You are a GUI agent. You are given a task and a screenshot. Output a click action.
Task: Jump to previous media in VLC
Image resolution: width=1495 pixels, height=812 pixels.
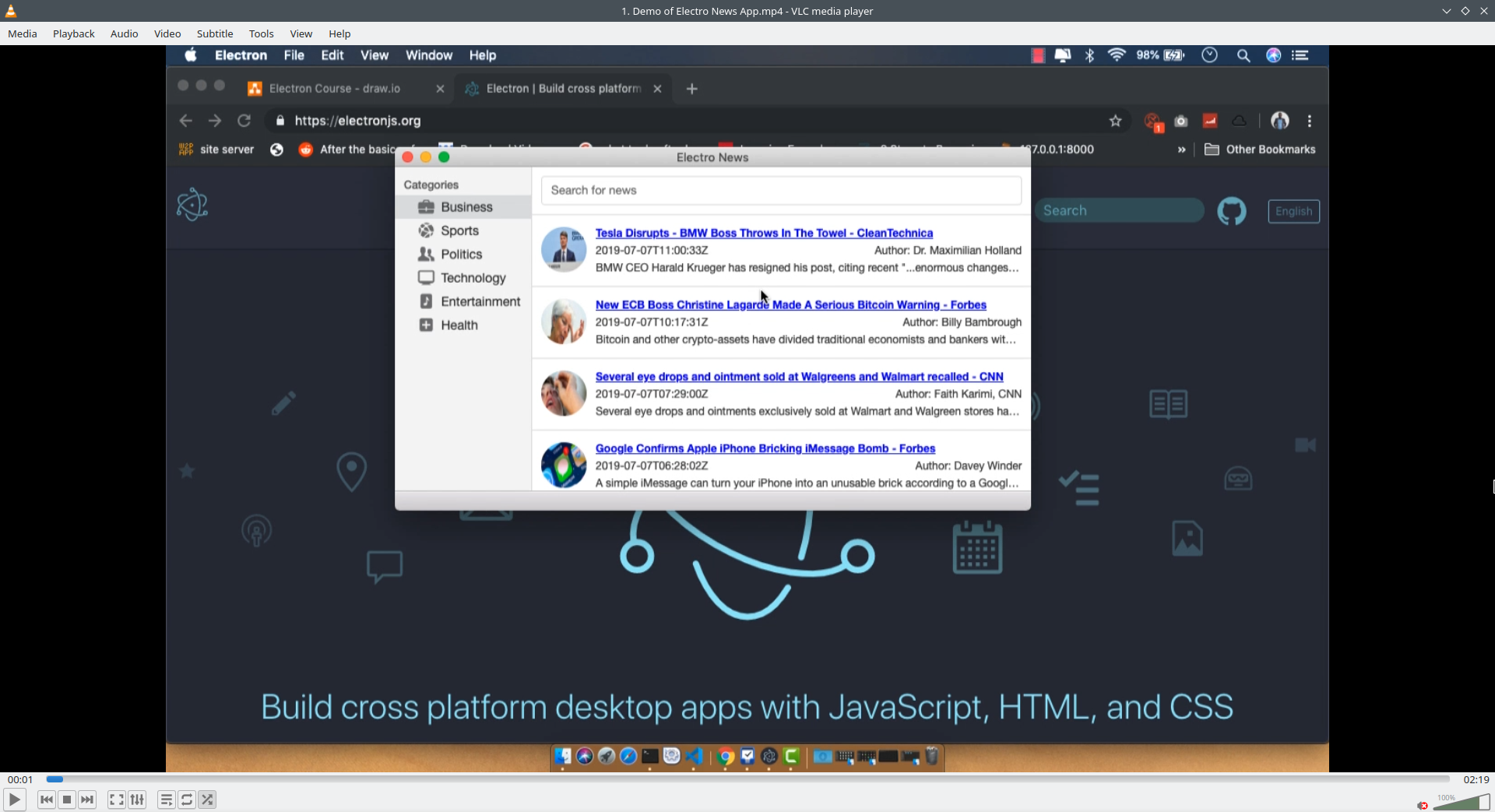click(x=47, y=800)
